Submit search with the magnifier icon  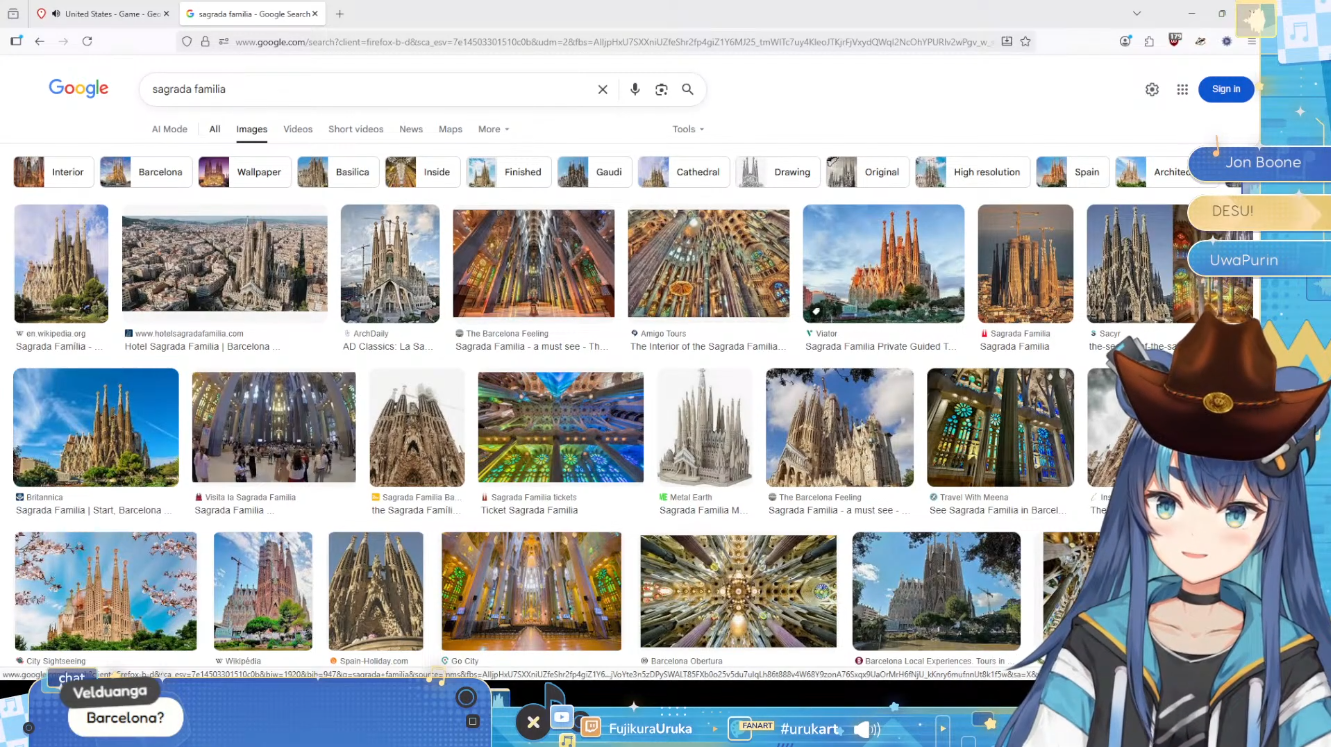pyautogui.click(x=688, y=89)
